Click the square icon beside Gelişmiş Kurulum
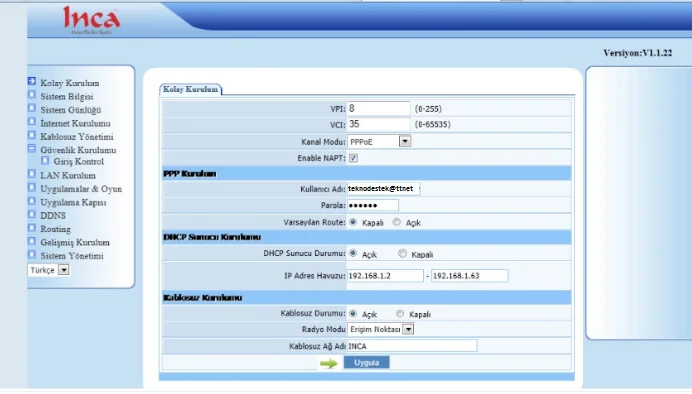 pyautogui.click(x=32, y=241)
